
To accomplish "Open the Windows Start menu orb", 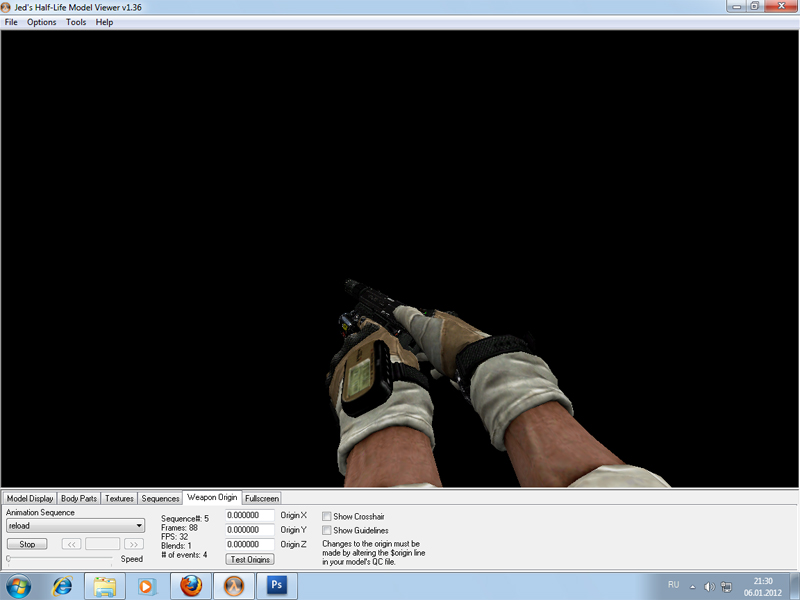I will click(x=18, y=586).
